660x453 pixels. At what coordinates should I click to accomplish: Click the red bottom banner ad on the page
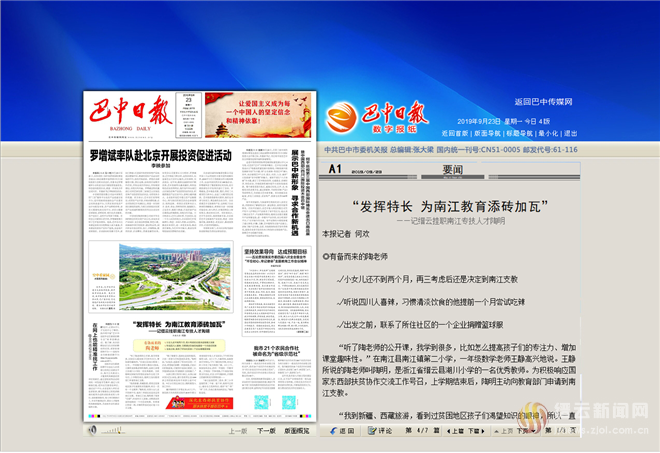[199, 402]
